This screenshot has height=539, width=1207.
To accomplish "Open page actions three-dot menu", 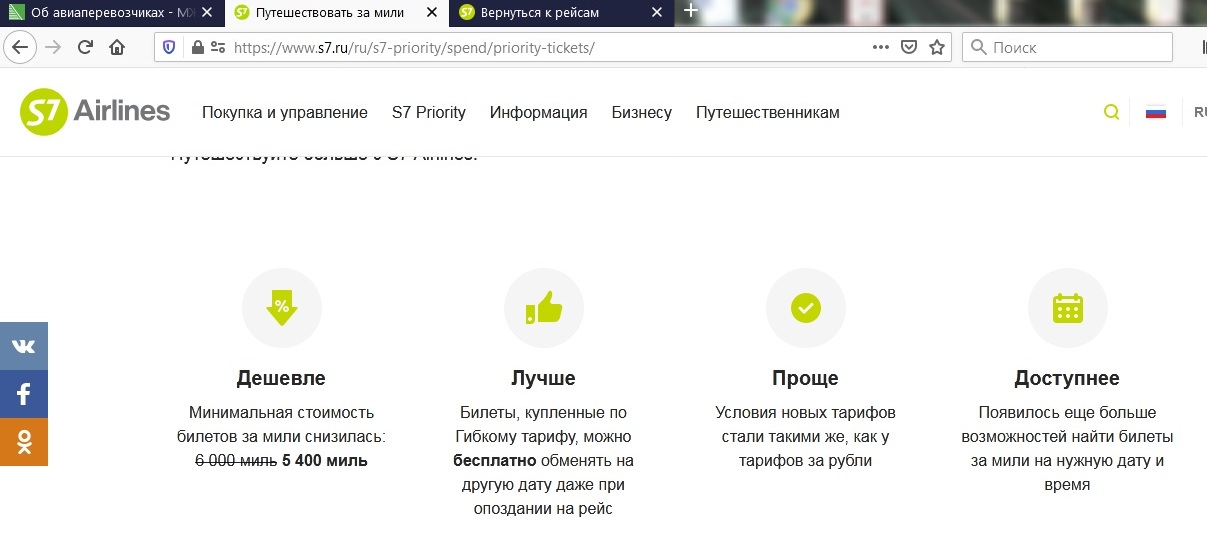I will pyautogui.click(x=880, y=47).
